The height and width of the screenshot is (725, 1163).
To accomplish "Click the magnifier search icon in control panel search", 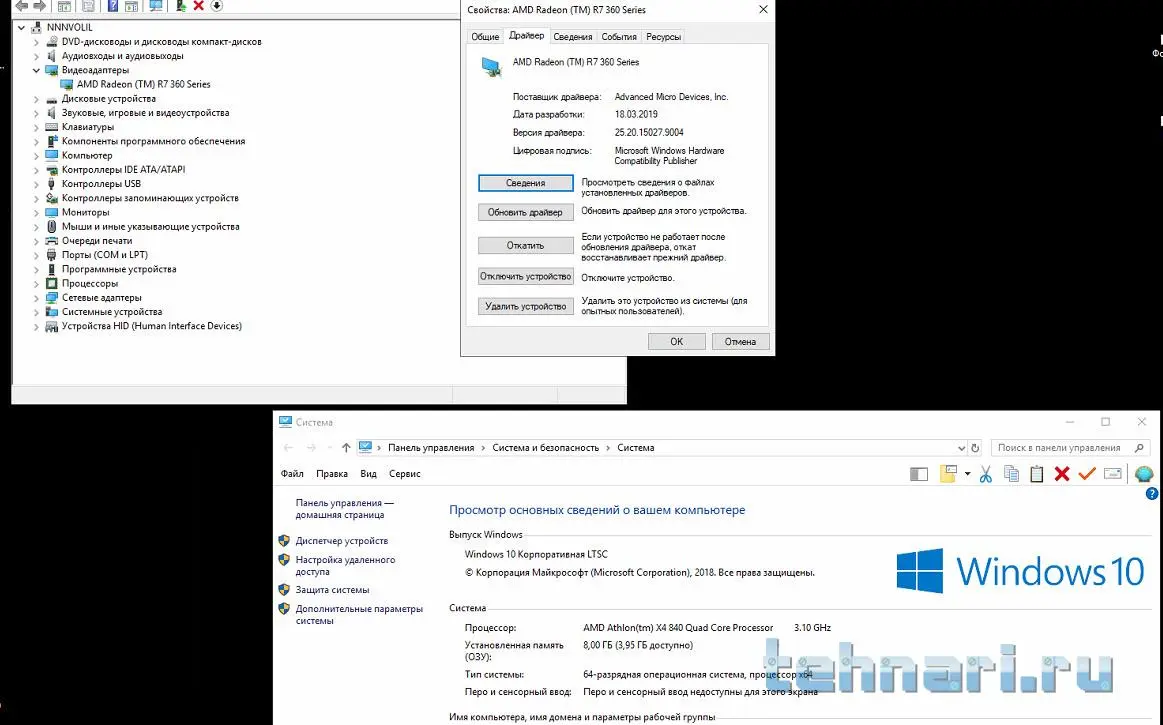I will click(x=1139, y=448).
